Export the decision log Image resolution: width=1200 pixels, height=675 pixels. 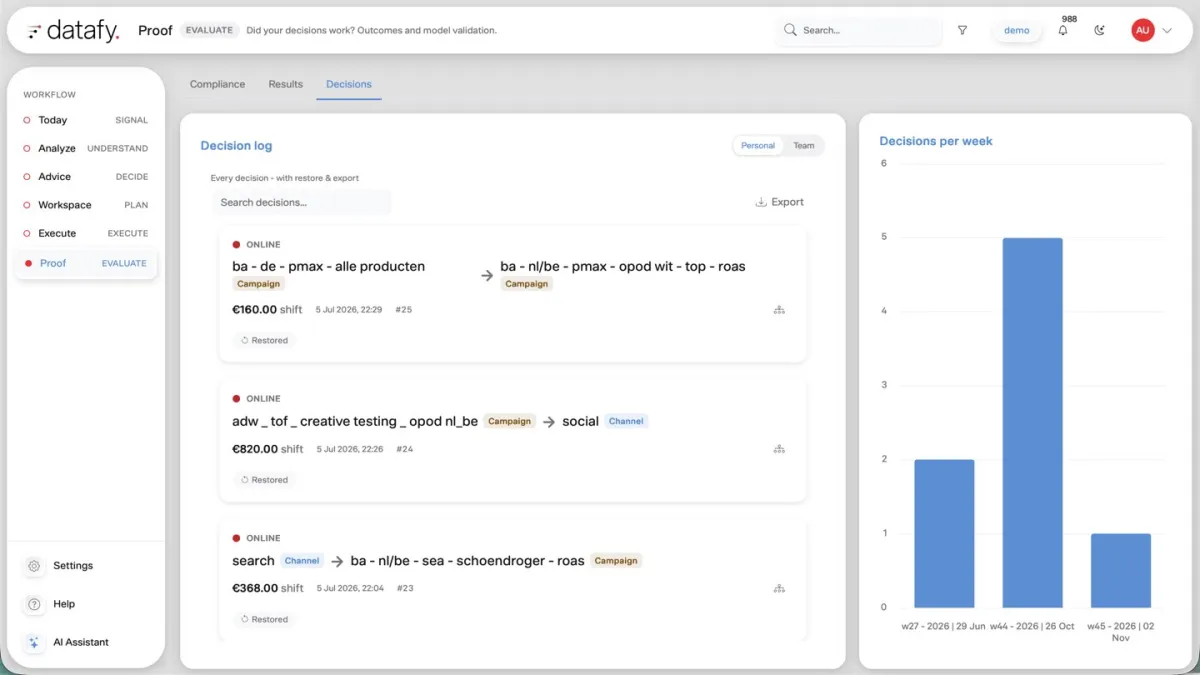coord(779,202)
